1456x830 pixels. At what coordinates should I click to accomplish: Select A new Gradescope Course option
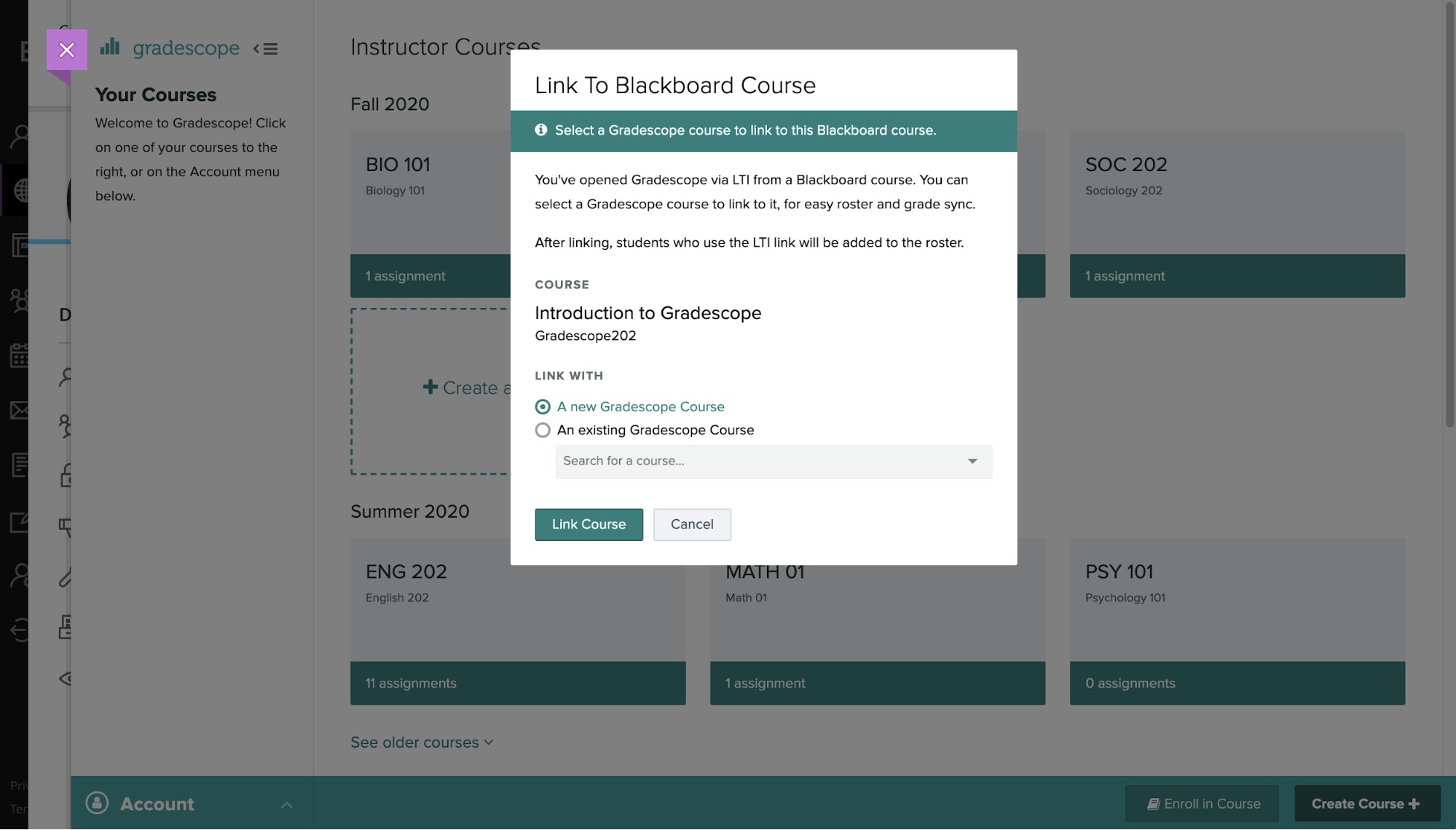(543, 406)
